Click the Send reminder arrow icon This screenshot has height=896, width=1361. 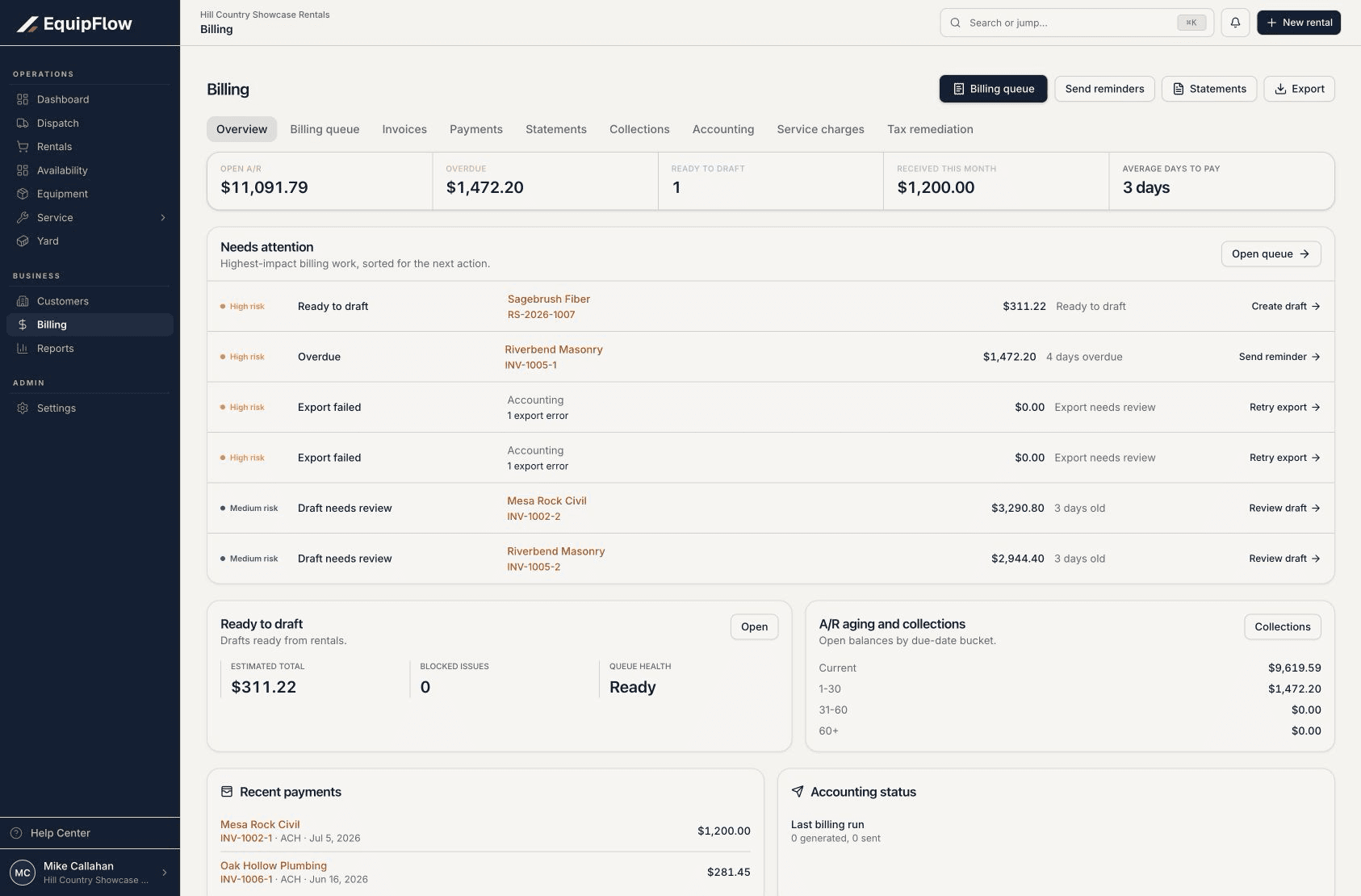[x=1316, y=357]
